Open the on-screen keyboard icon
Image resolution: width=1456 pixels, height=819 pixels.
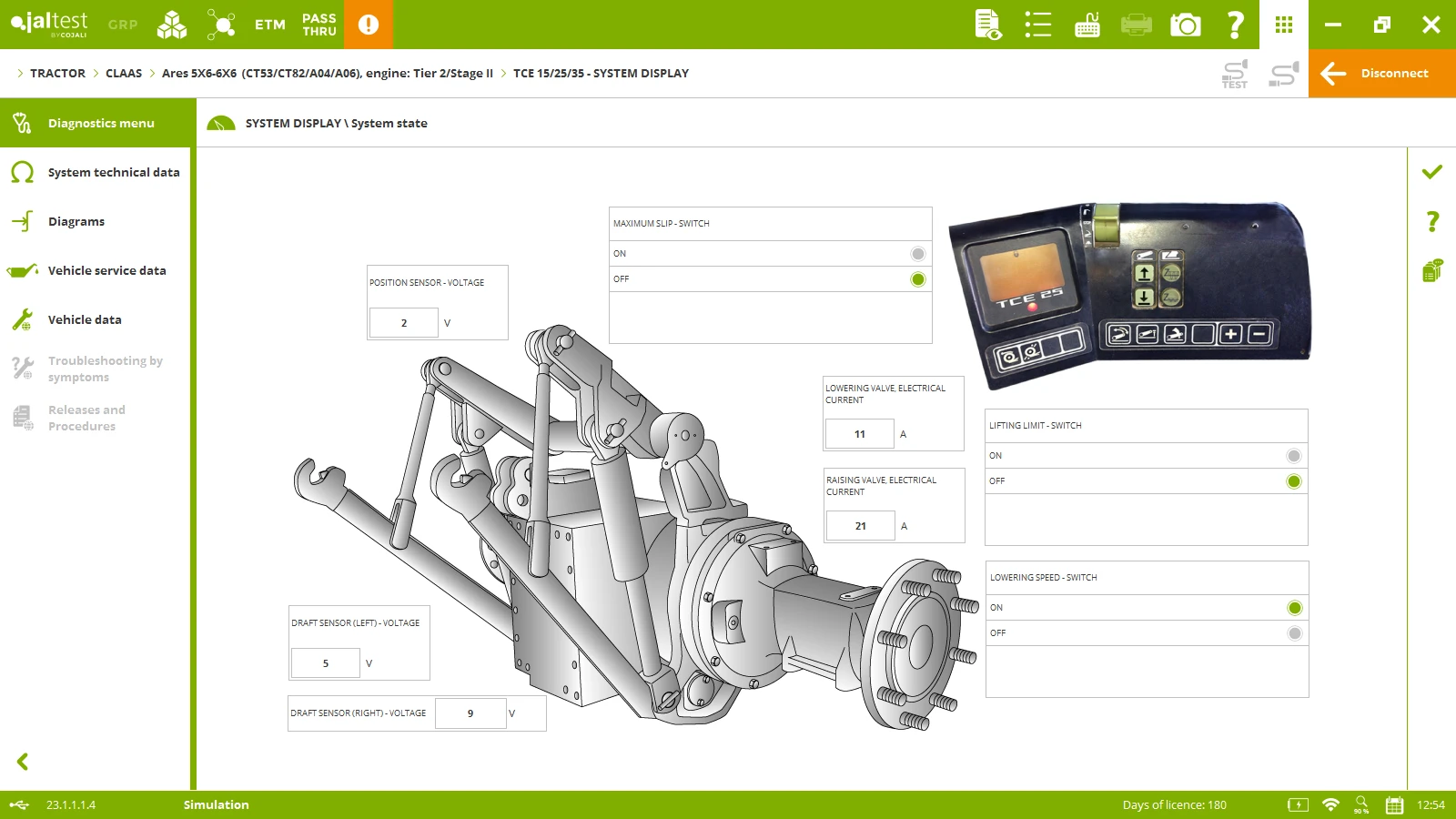[1087, 25]
